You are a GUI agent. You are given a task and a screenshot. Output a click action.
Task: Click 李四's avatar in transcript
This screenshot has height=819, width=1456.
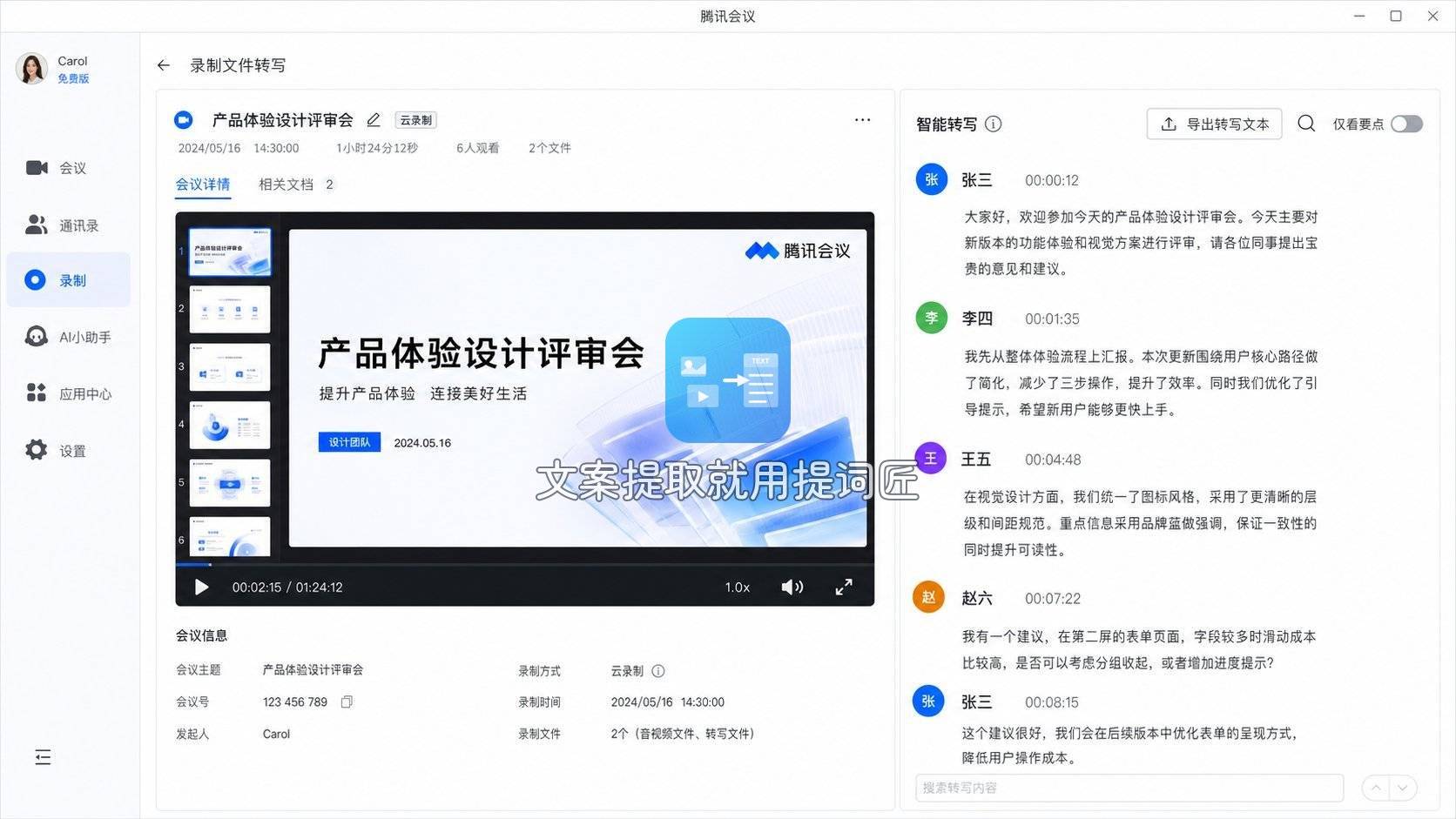932,318
